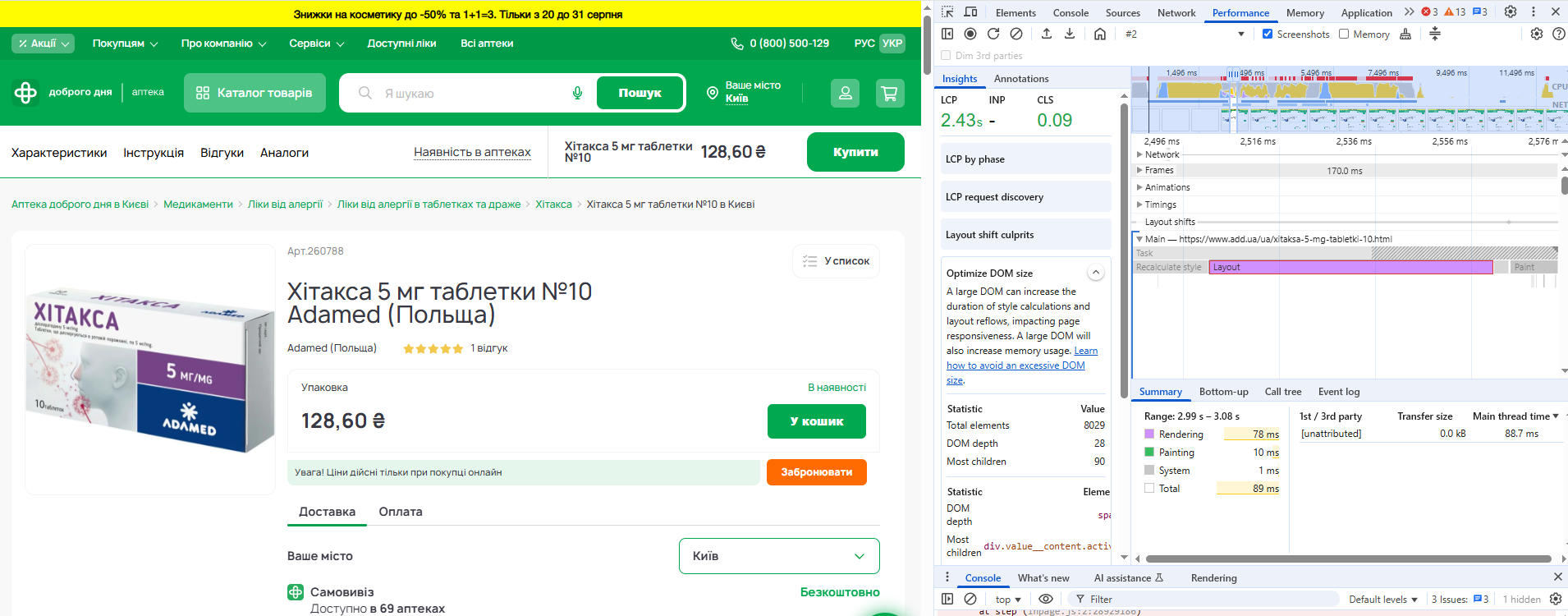Load a performance profile (upload icon)
This screenshot has height=616, width=1568.
pos(1047,34)
